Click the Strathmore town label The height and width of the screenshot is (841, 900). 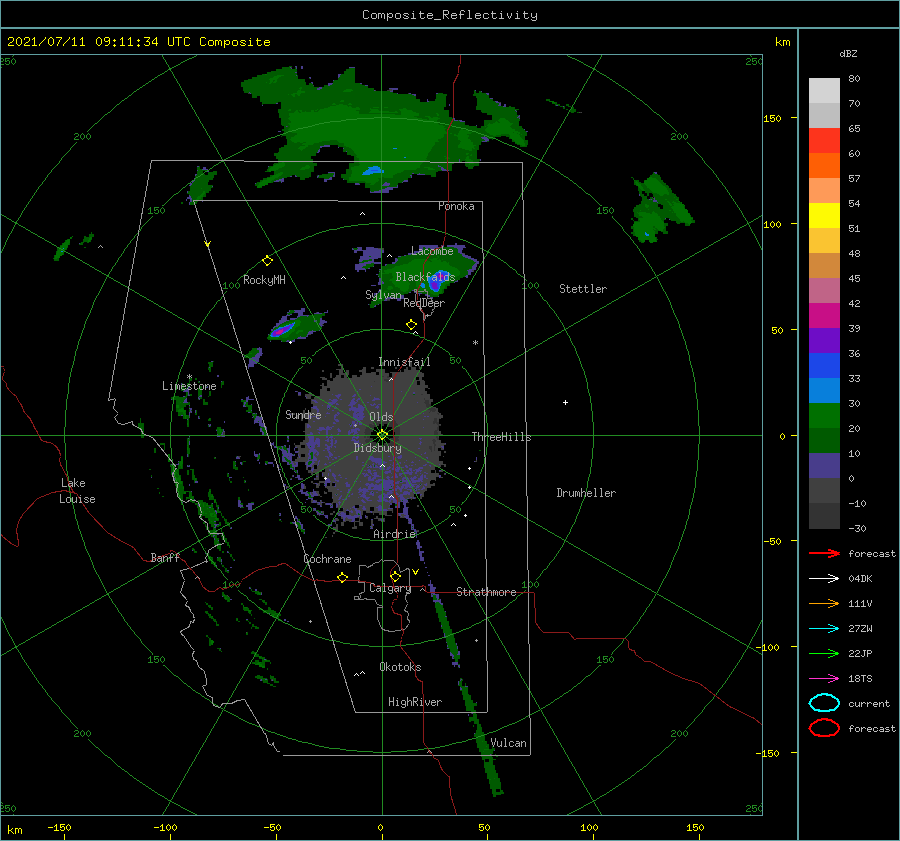(x=486, y=592)
